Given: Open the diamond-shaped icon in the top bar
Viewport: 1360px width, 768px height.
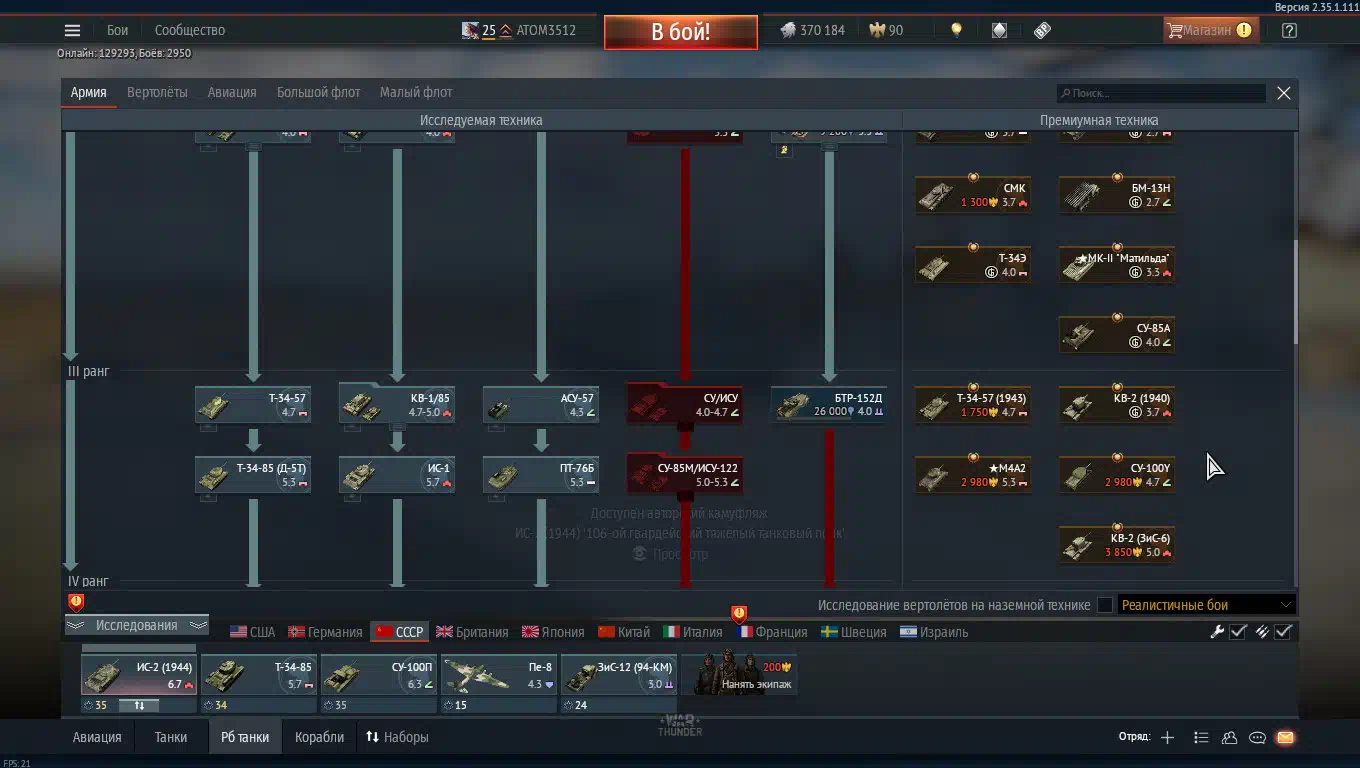Looking at the screenshot, I should (x=999, y=30).
